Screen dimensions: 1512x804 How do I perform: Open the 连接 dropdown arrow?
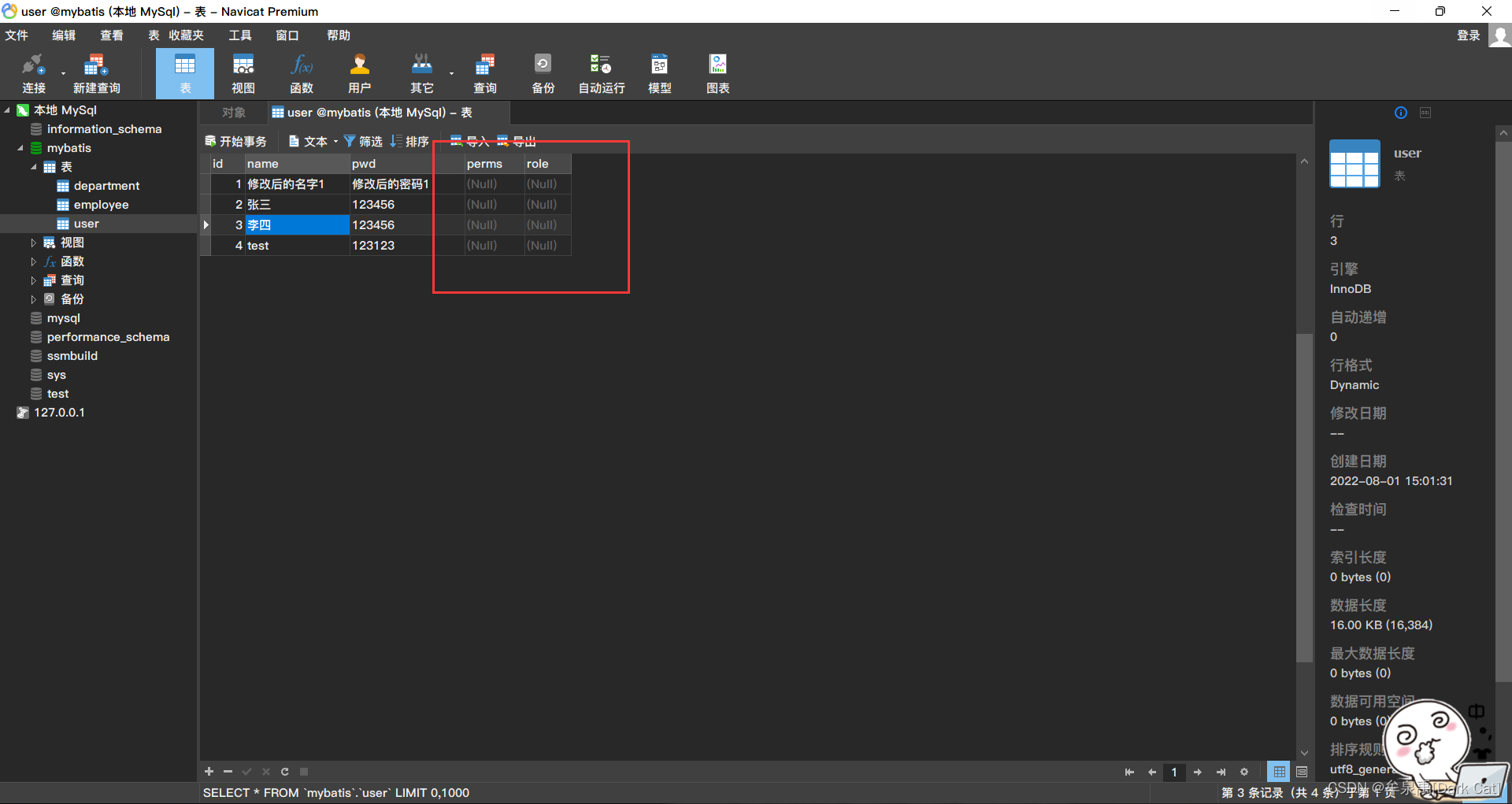(x=63, y=73)
